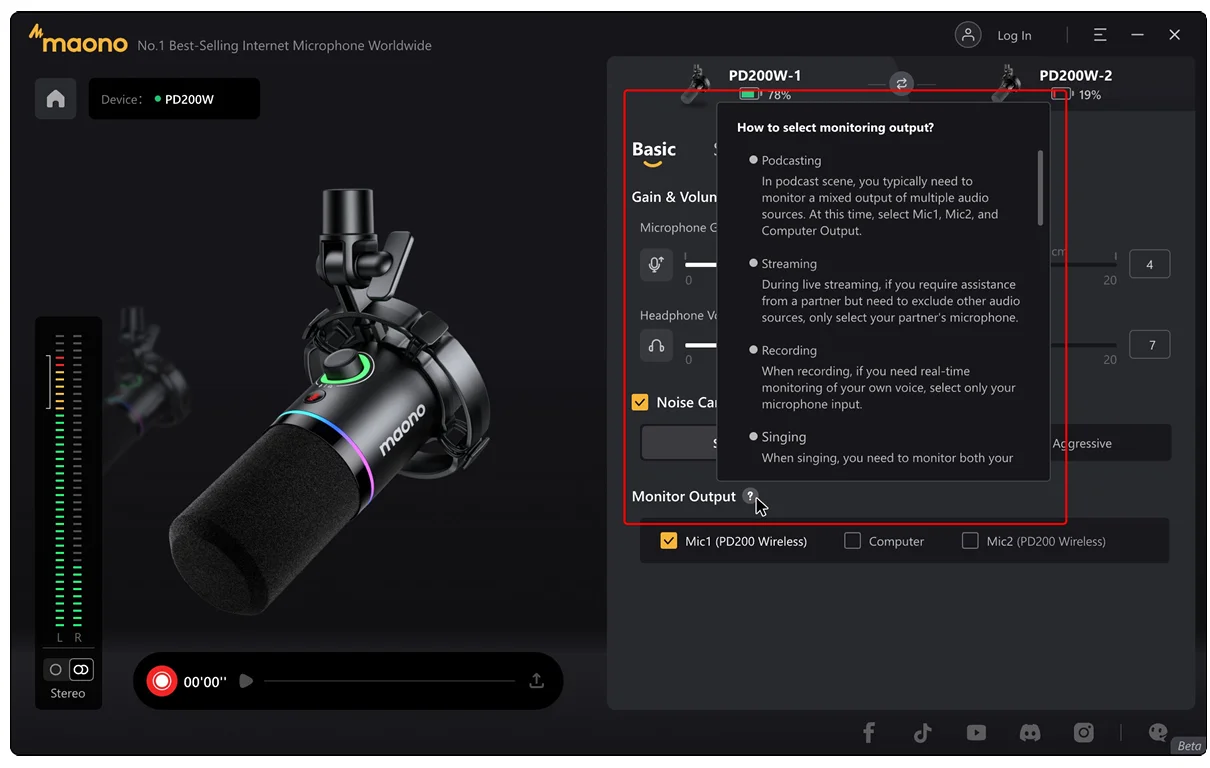Disable the Noise Cancellation checkbox

(640, 402)
